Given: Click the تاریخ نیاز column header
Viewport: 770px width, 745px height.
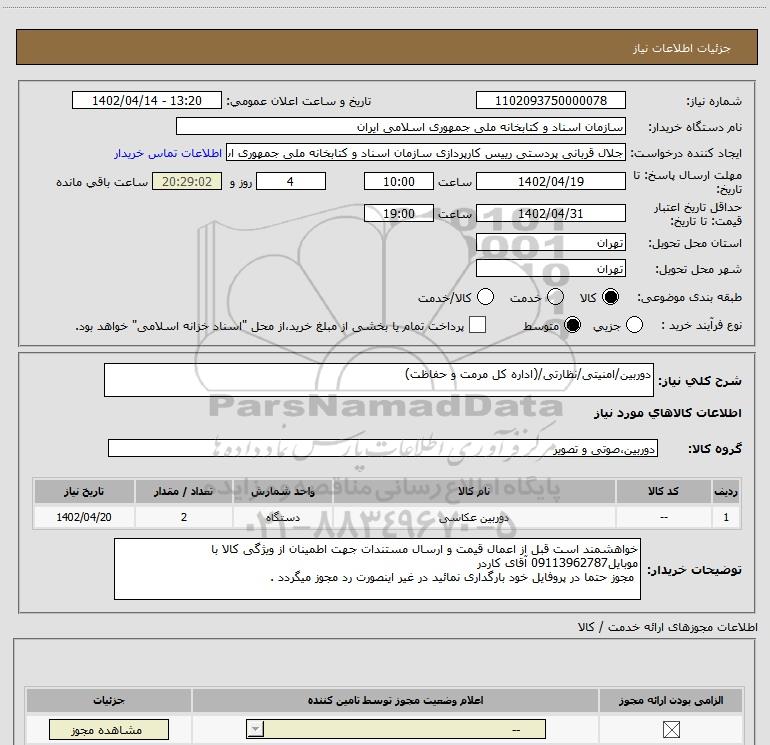Looking at the screenshot, I should coord(84,492).
